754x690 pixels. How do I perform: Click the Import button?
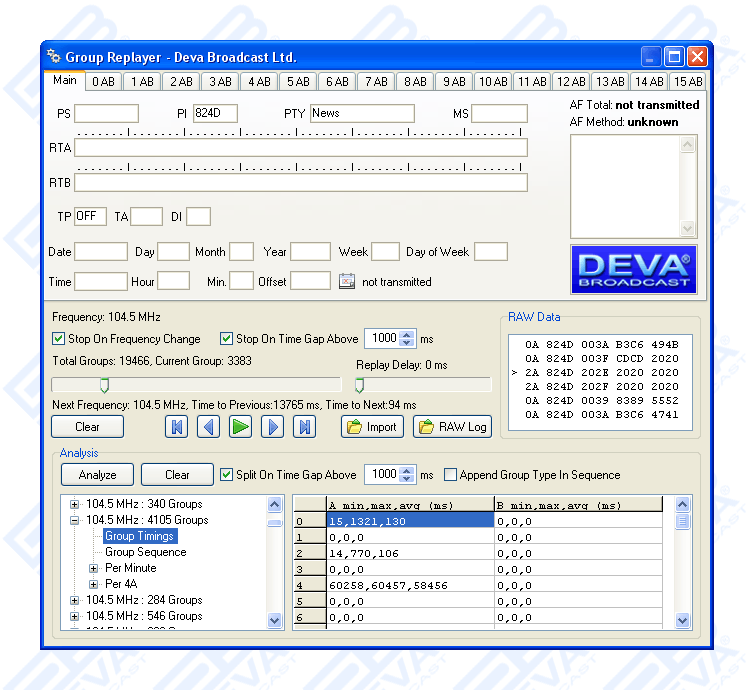click(372, 427)
